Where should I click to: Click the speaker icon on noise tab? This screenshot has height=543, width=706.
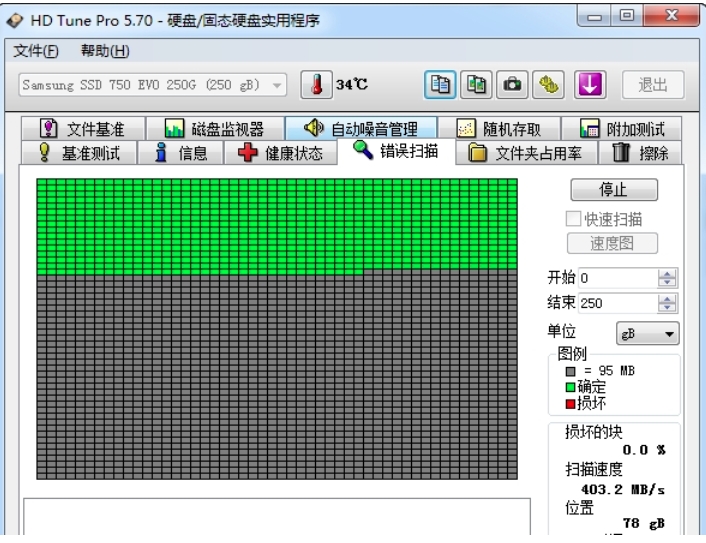click(313, 128)
